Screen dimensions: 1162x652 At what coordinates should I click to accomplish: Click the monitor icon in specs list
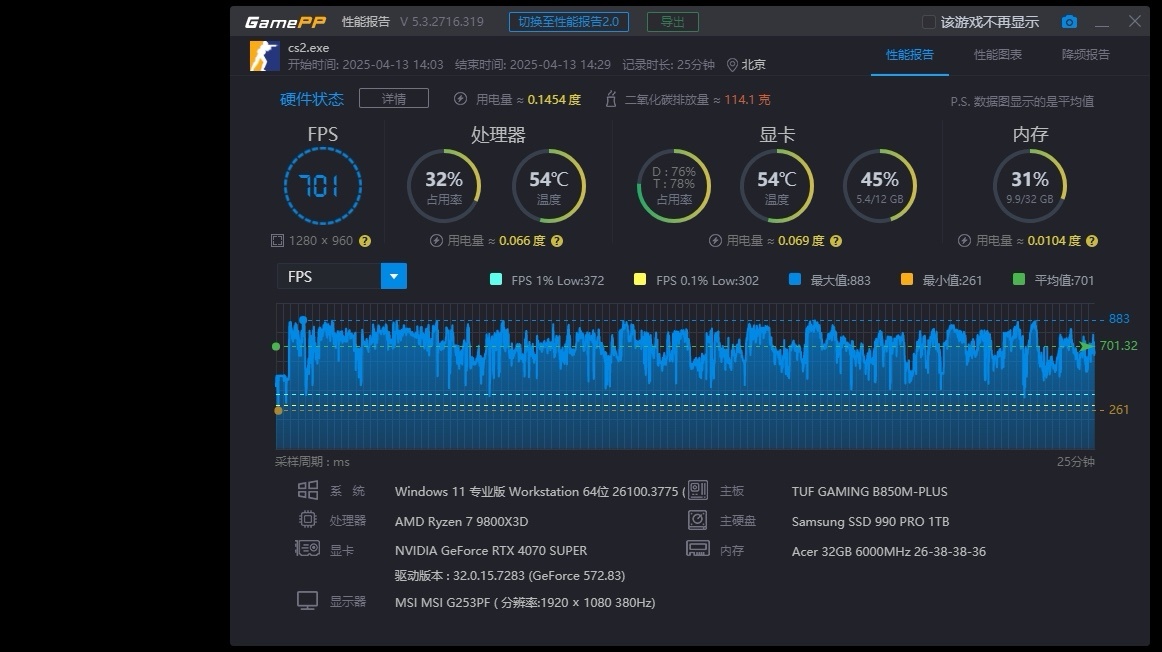[x=308, y=601]
